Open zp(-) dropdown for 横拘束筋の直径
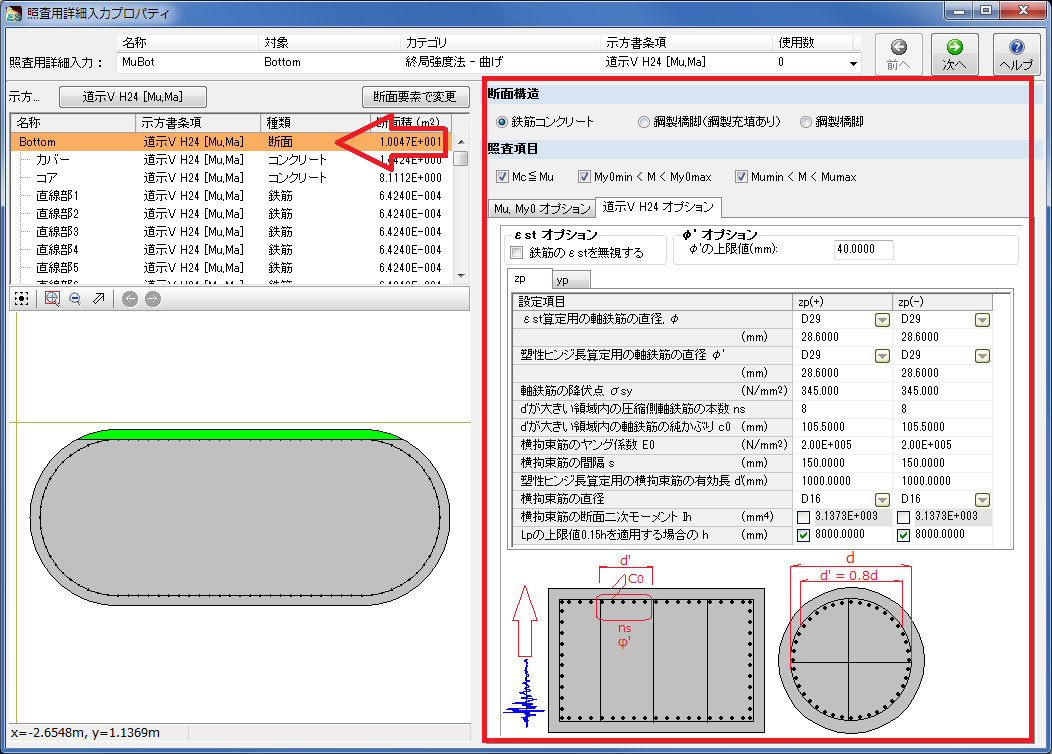 (x=982, y=499)
